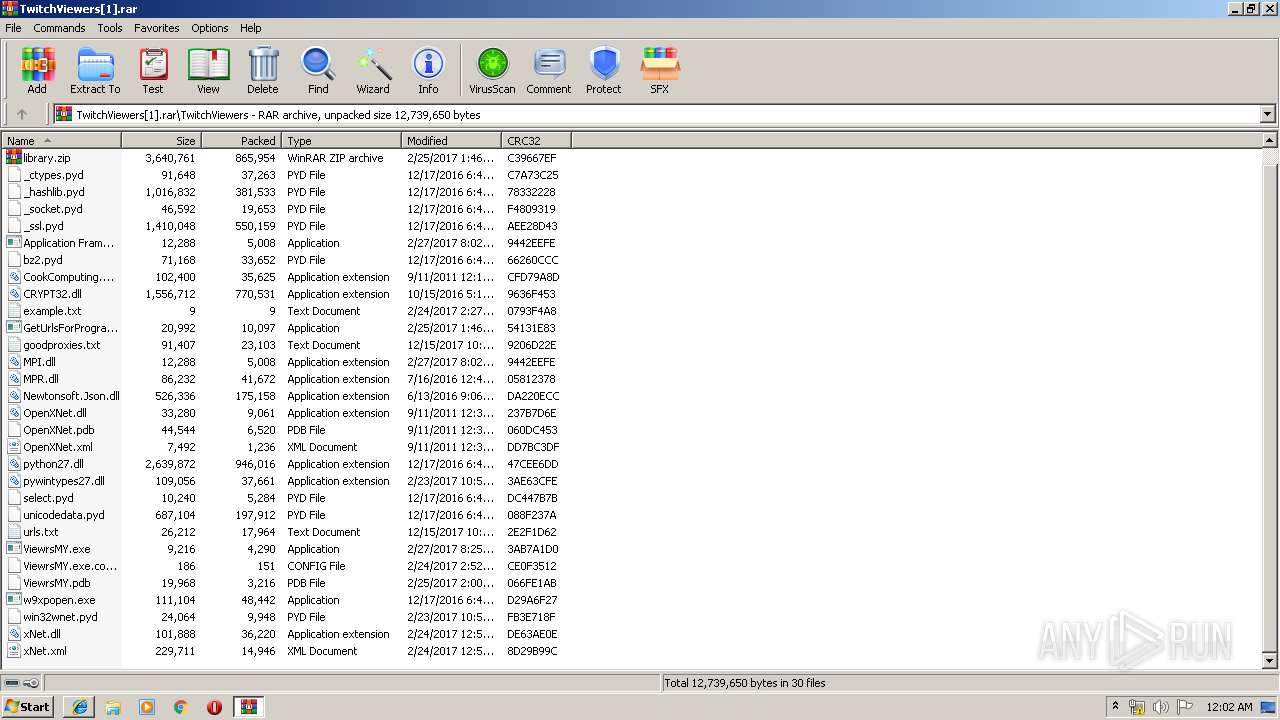This screenshot has height=720, width=1280.
Task: Select the ViewrsMY.exe application icon
Action: point(14,549)
